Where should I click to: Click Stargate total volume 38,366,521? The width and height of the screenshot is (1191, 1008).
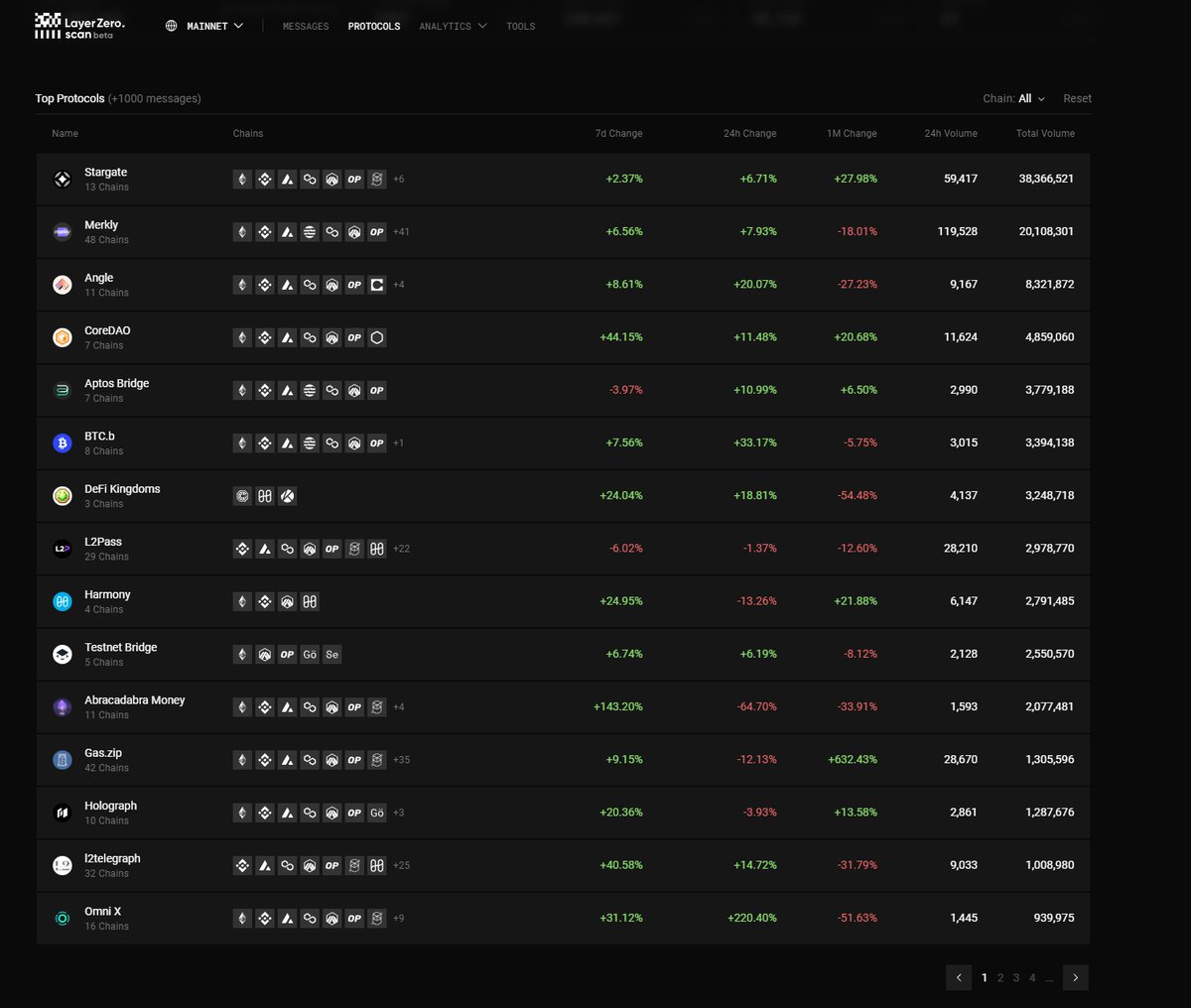click(x=1046, y=180)
